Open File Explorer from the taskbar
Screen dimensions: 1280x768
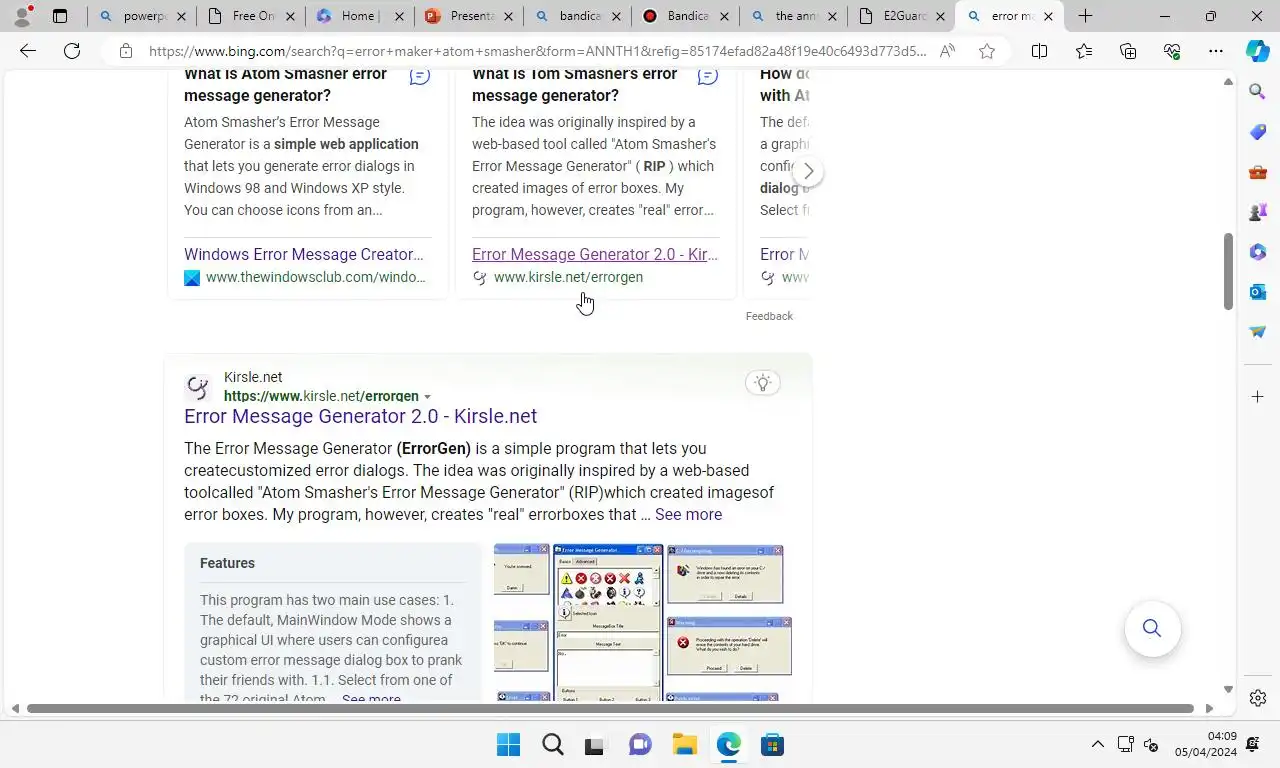click(x=684, y=745)
